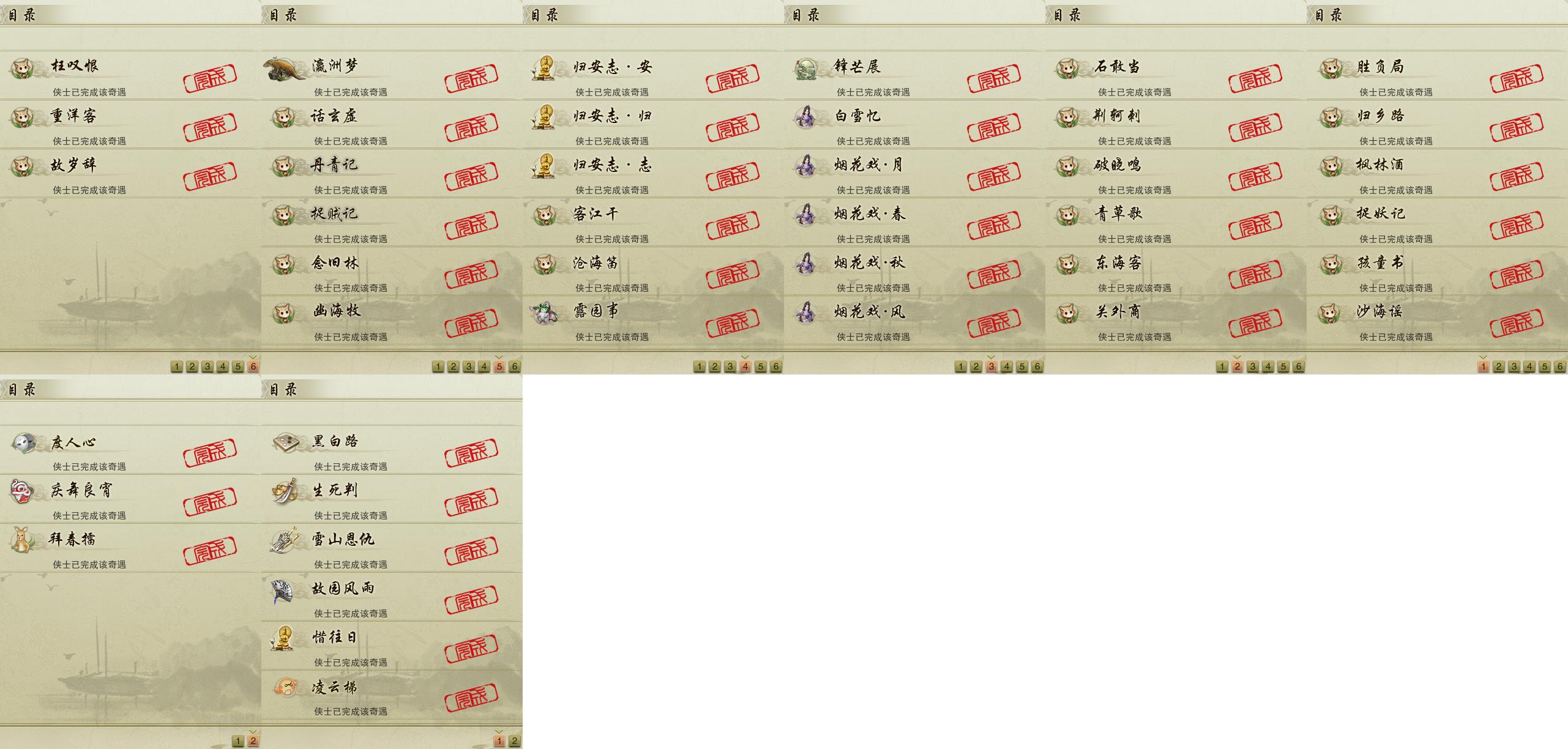Viewport: 1568px width, 749px height.
Task: Click the pangolin icon beside 瀛洲梦
Action: [x=284, y=68]
